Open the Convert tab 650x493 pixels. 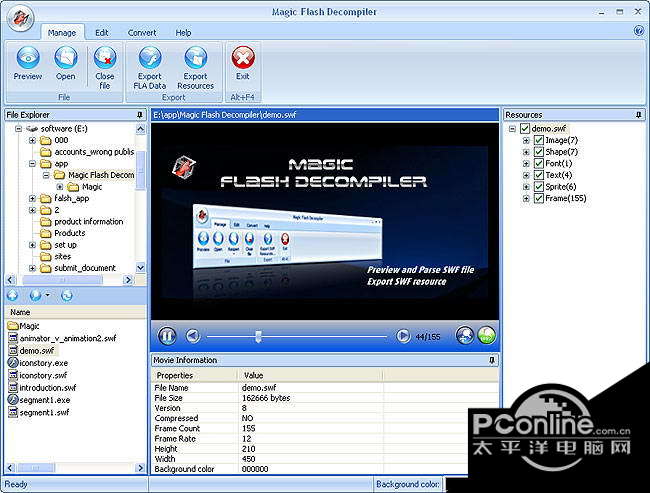click(142, 32)
